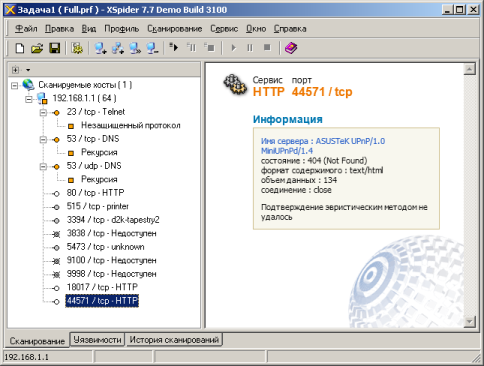Collapse the 53 / tcp - DNS node
Viewport: 484px width, 366px height.
tap(43, 140)
